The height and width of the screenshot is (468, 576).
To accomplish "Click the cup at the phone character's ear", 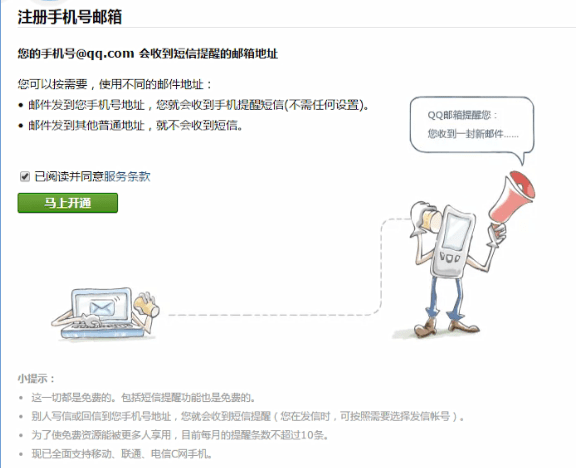I will 432,220.
